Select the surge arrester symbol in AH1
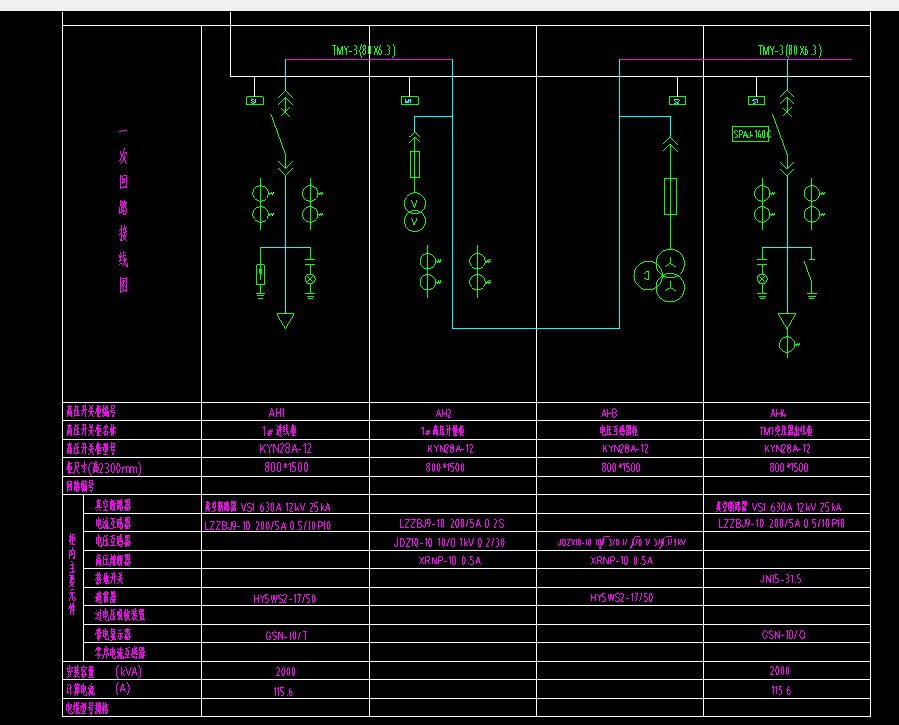This screenshot has height=725, width=899. tap(260, 275)
